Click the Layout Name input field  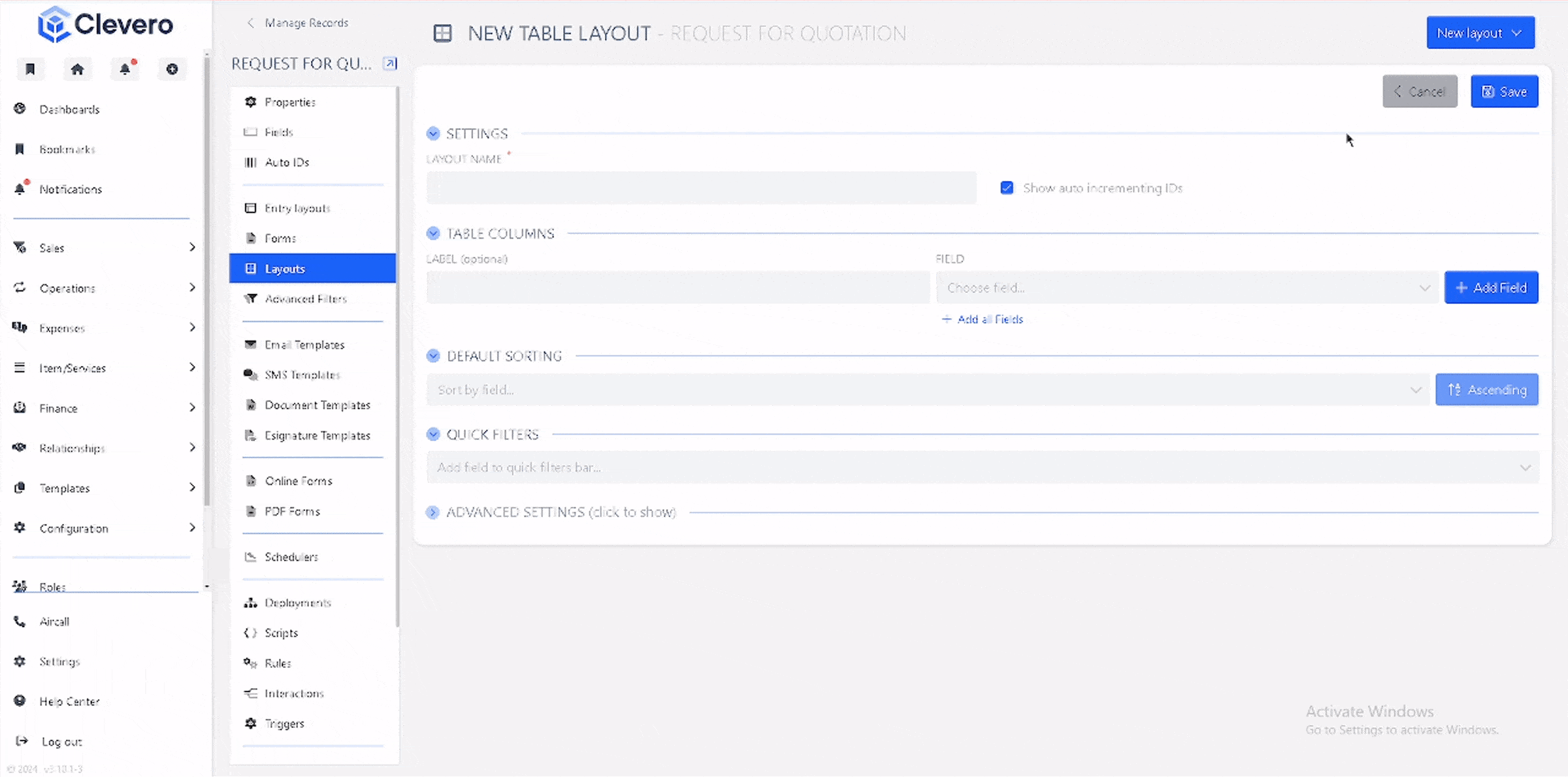click(701, 189)
